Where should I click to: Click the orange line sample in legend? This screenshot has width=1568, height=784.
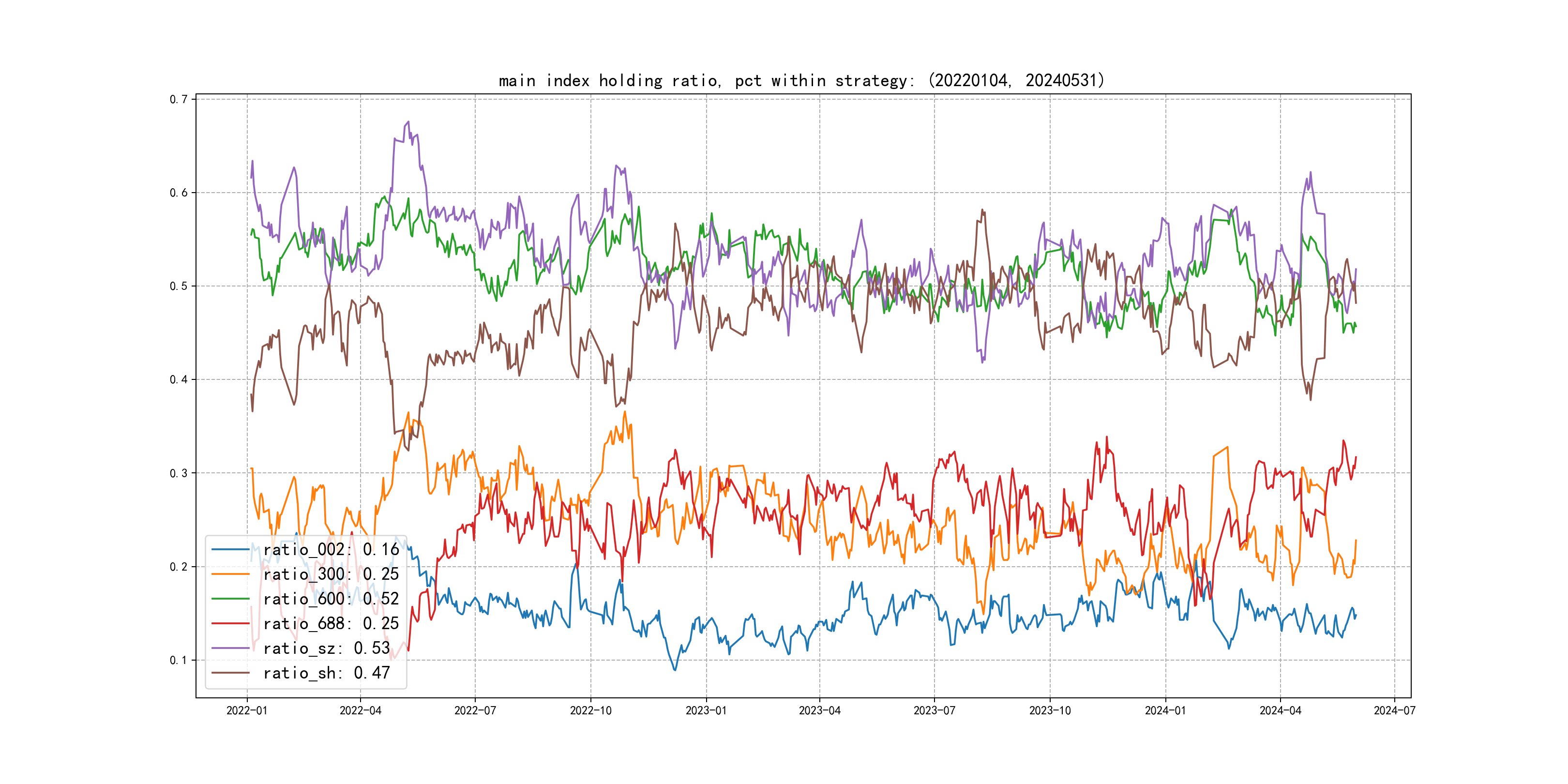click(231, 574)
